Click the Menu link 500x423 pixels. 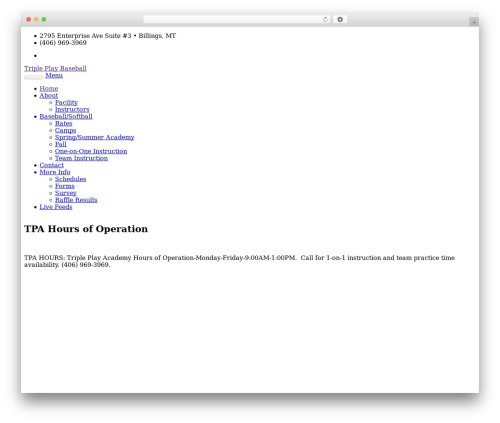pyautogui.click(x=54, y=75)
